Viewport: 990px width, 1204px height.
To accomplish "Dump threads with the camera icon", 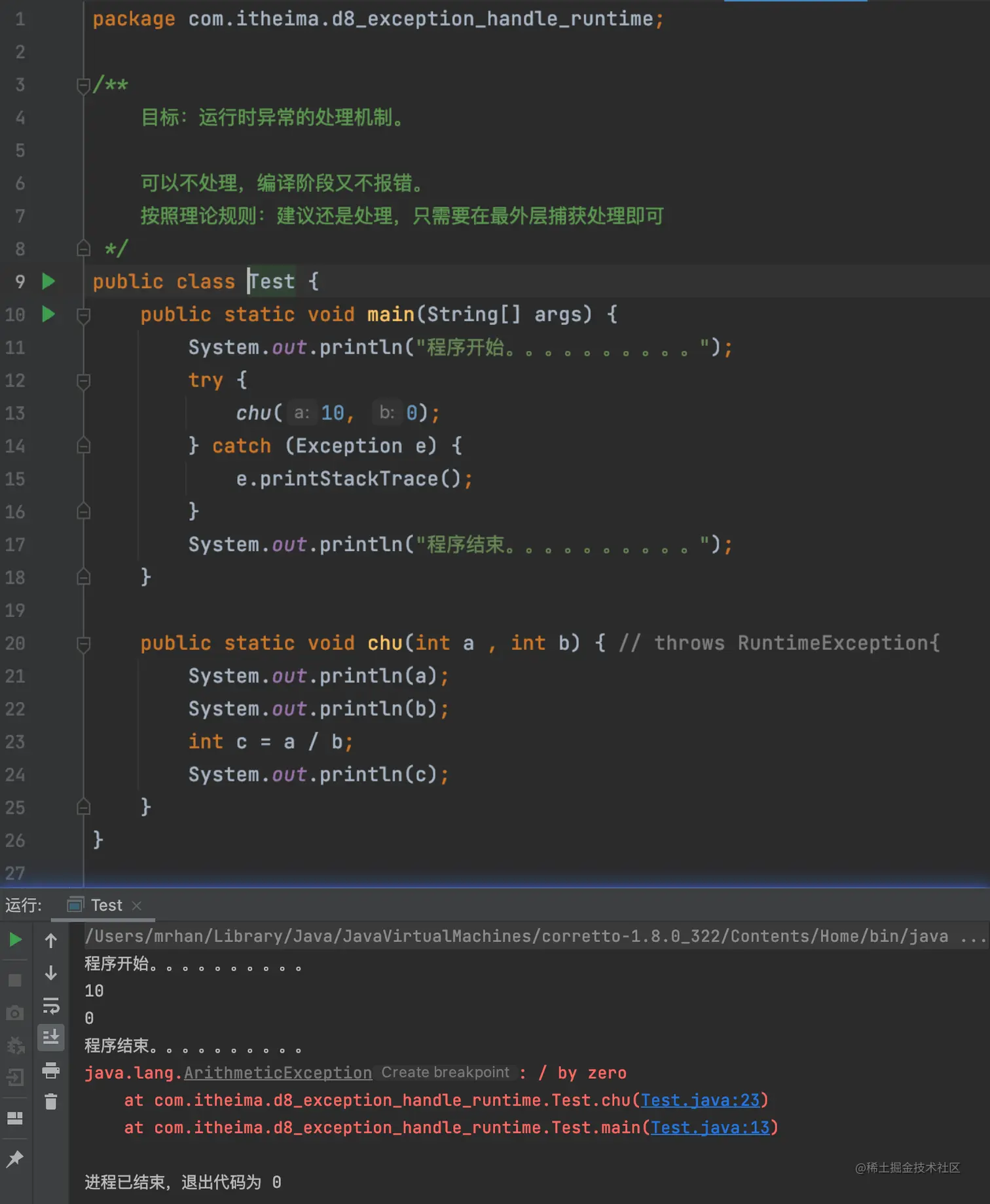I will (x=15, y=1013).
